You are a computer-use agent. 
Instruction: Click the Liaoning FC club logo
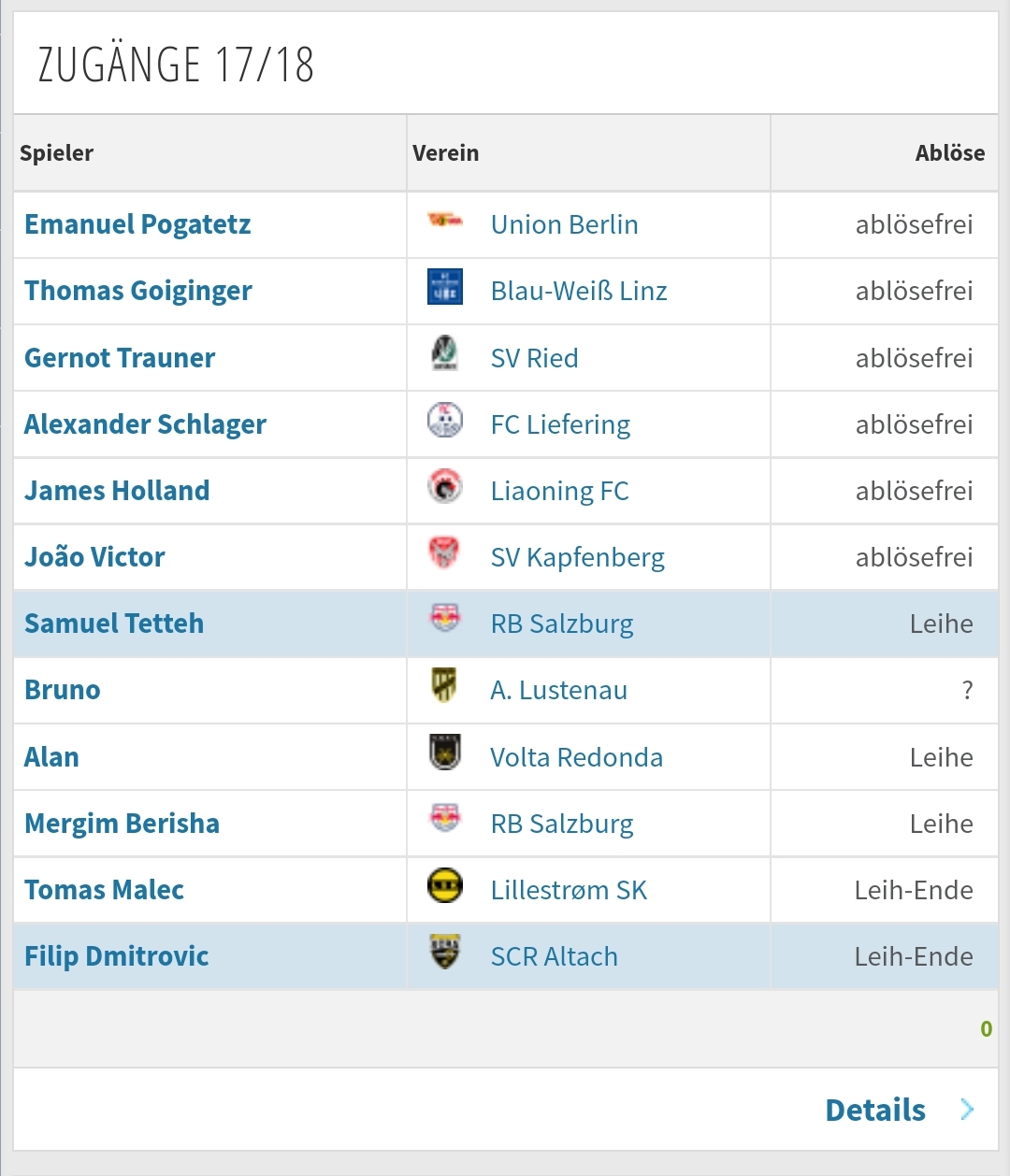point(445,486)
